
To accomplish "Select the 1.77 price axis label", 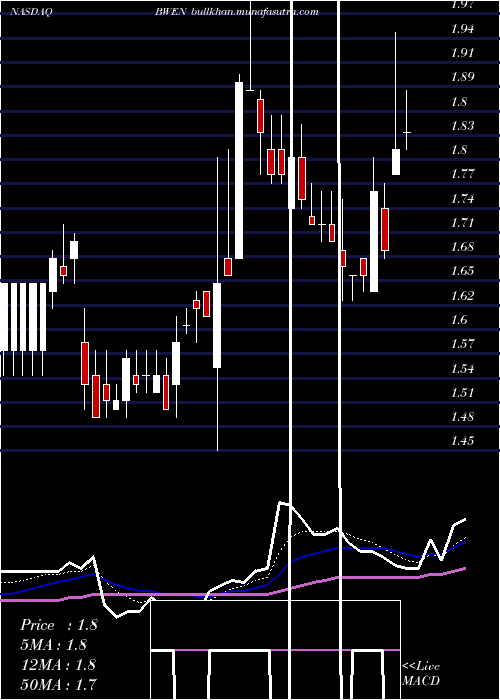I will [x=462, y=174].
